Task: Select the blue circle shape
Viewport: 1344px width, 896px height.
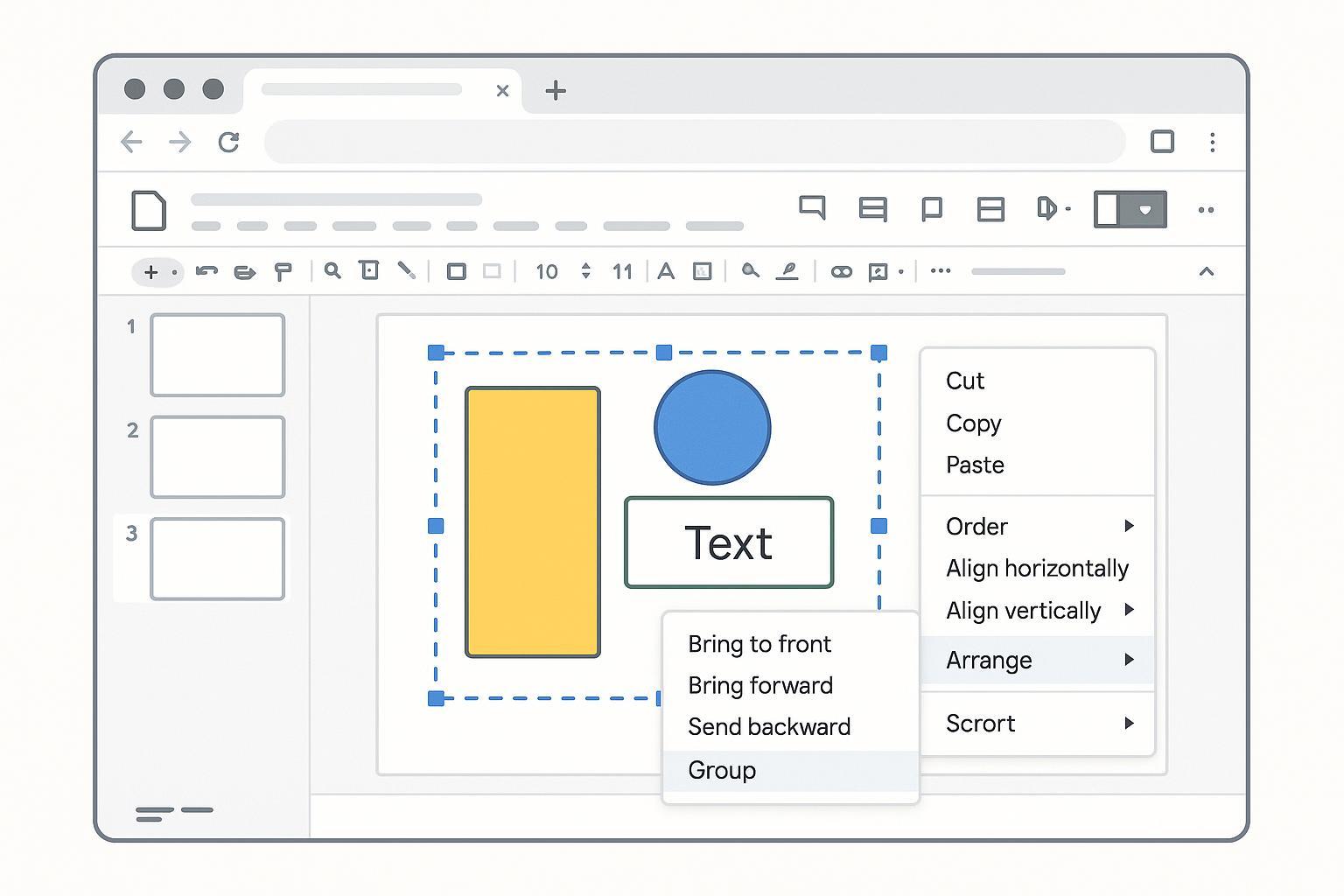Action: (712, 427)
